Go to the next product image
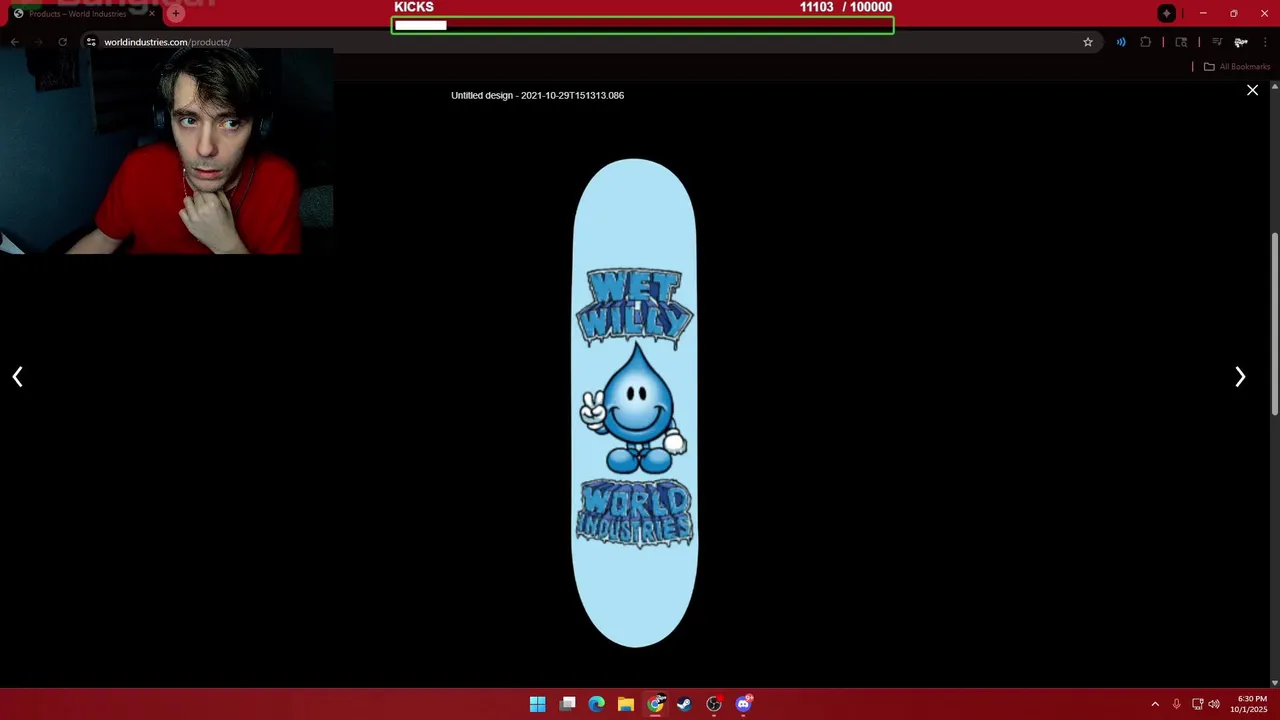Viewport: 1280px width, 720px height. point(1240,376)
